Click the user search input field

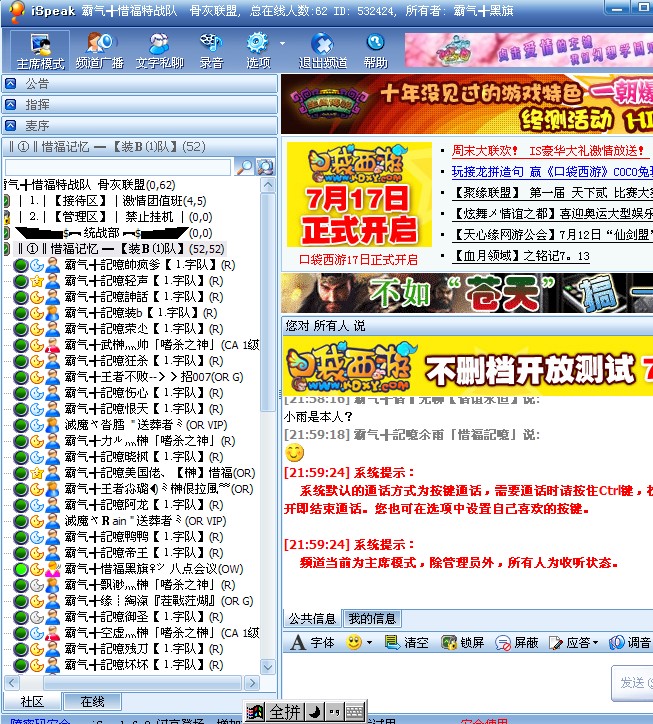118,167
